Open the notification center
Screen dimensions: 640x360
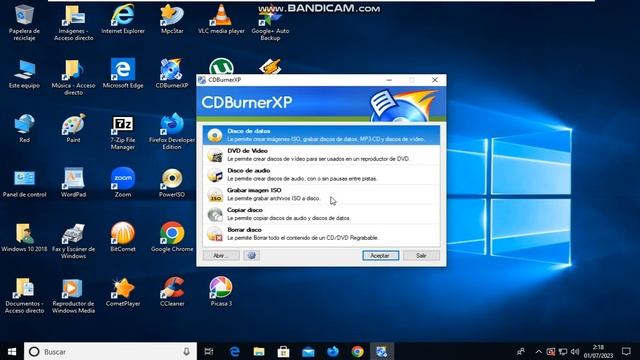tap(626, 351)
